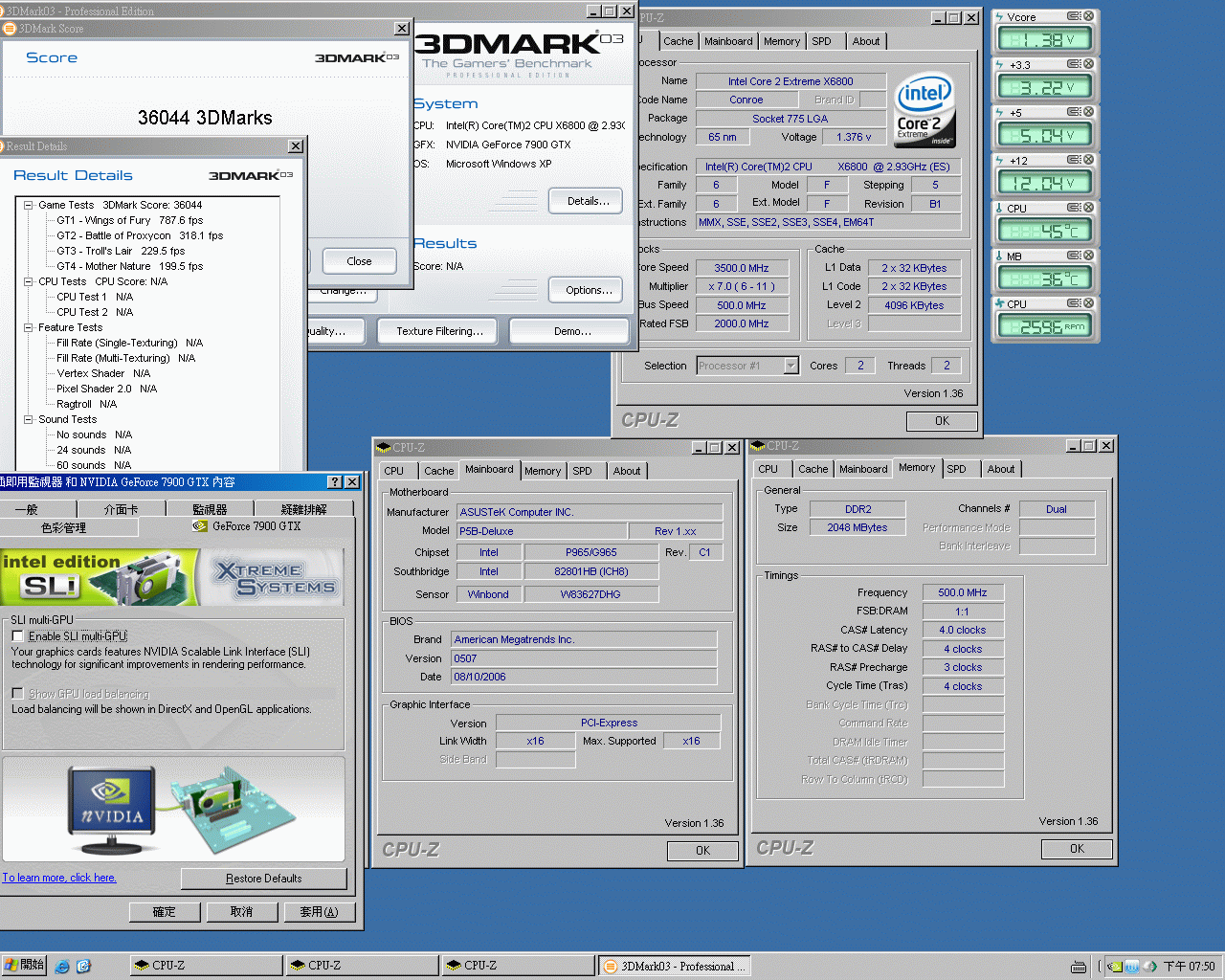Open About tab in CPU-Z processor window
1225x980 pixels.
(866, 41)
